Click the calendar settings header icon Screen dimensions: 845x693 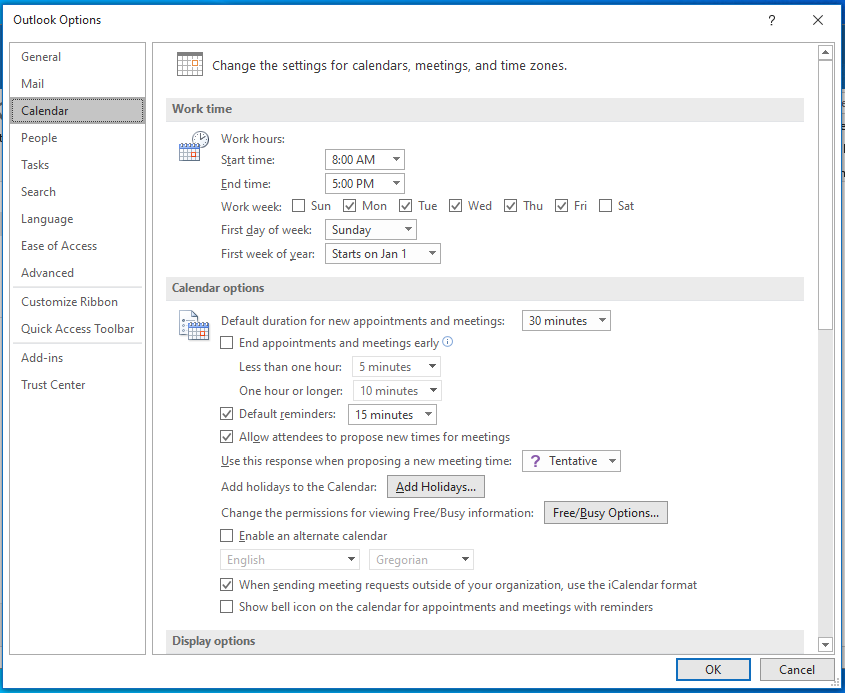pyautogui.click(x=190, y=64)
